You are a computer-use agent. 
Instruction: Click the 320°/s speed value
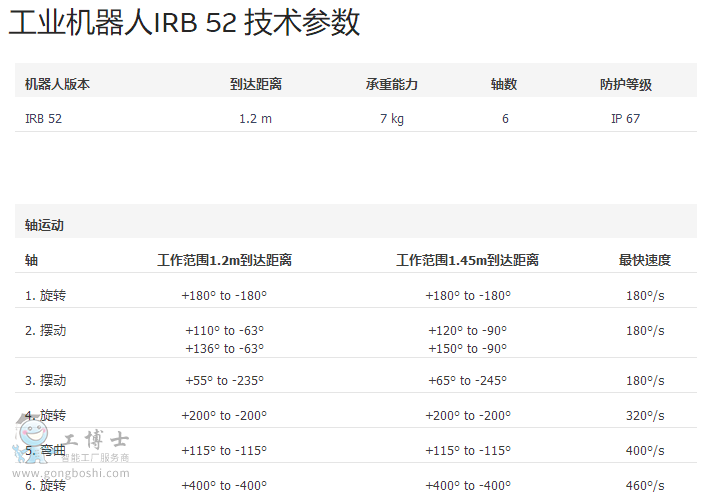(x=645, y=416)
